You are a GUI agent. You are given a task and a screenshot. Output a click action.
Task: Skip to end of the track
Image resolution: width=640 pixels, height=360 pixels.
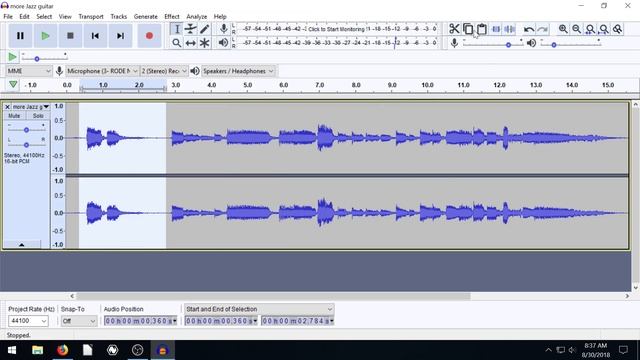point(120,36)
